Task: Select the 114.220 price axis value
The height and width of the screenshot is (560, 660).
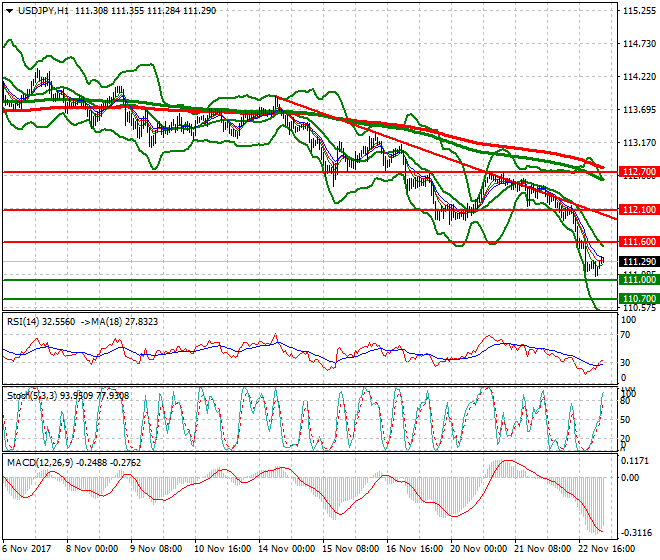Action: pos(639,77)
